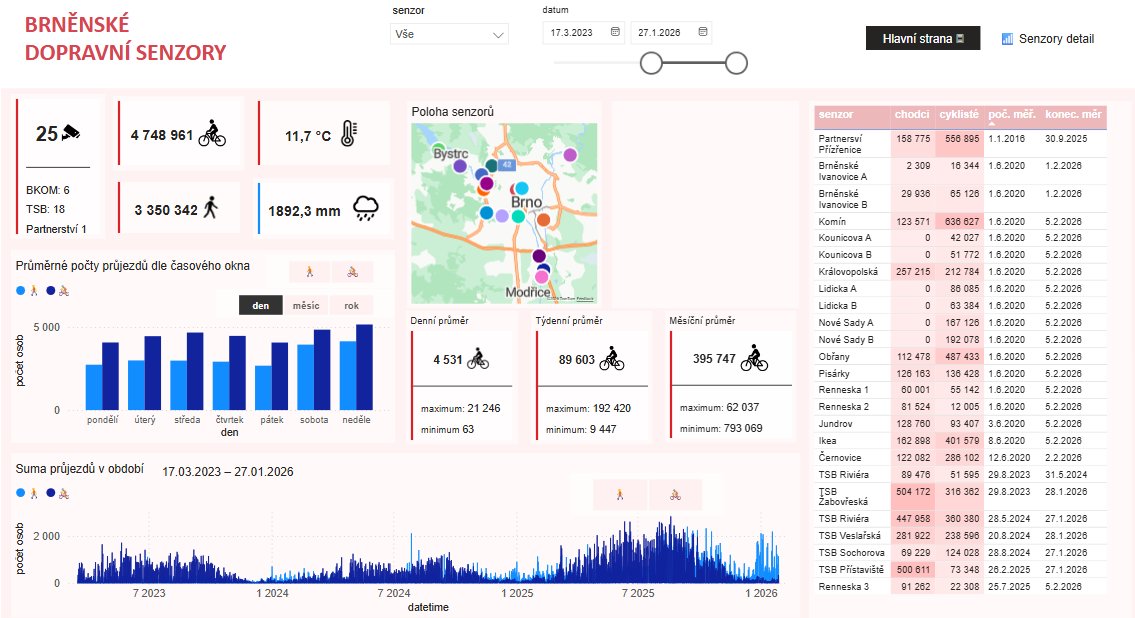Go to Hlavní strana page
1135x618 pixels.
pos(923,38)
